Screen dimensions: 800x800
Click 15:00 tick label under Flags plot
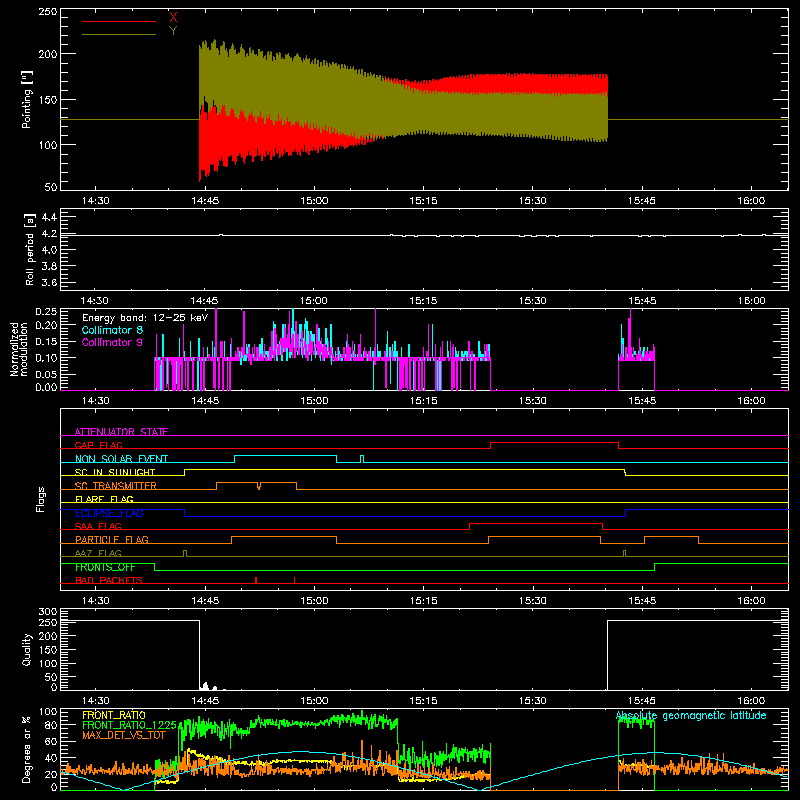click(314, 601)
